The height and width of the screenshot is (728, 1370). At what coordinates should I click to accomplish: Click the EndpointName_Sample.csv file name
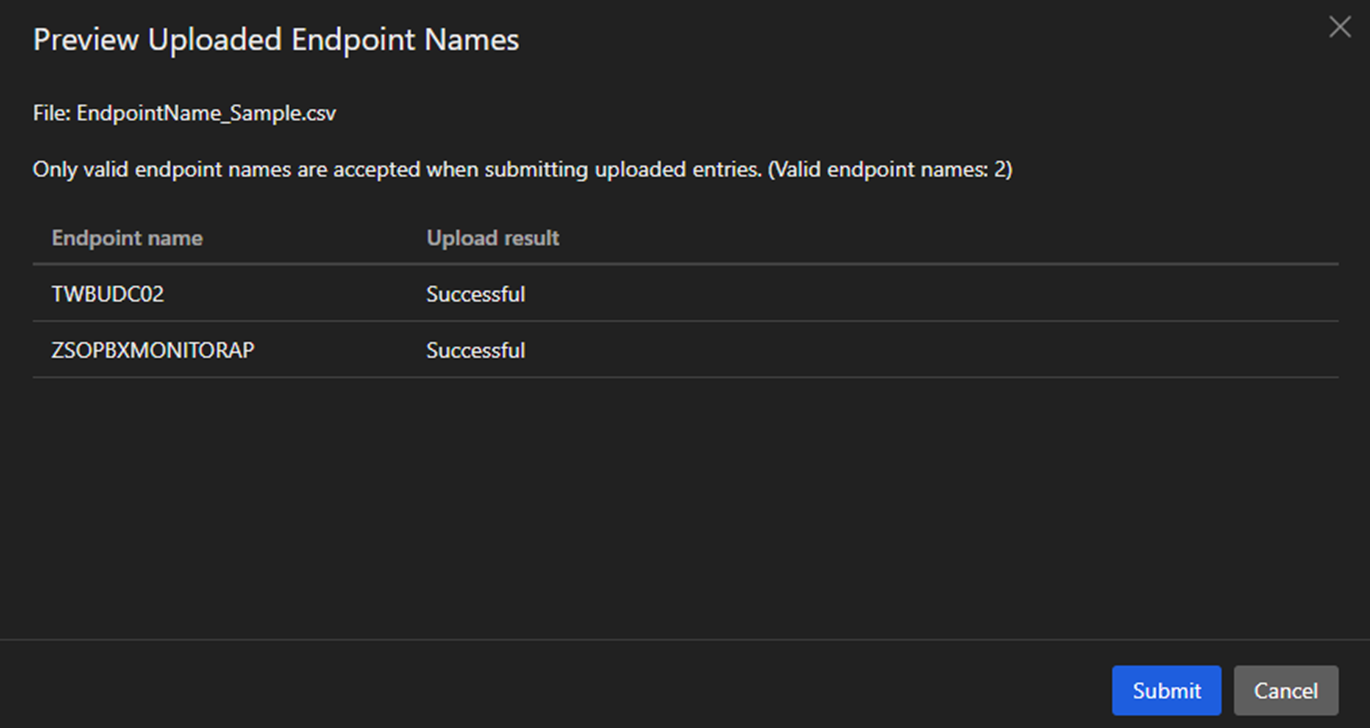click(206, 113)
